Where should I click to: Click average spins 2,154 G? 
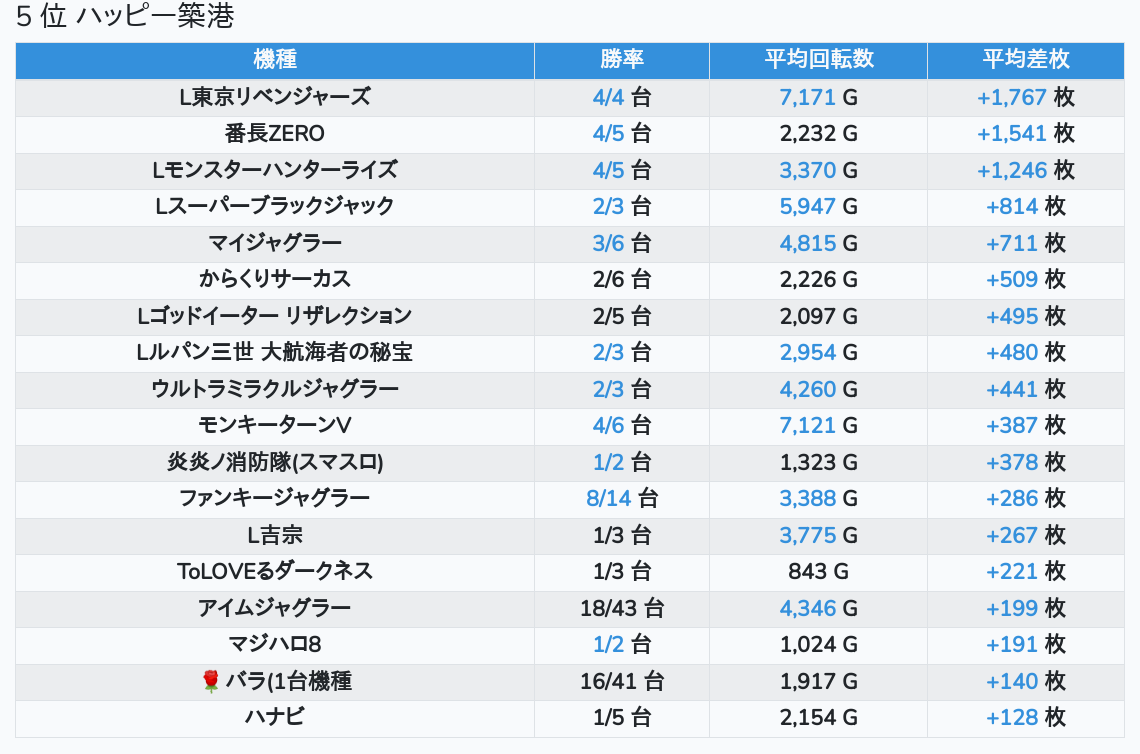[819, 718]
